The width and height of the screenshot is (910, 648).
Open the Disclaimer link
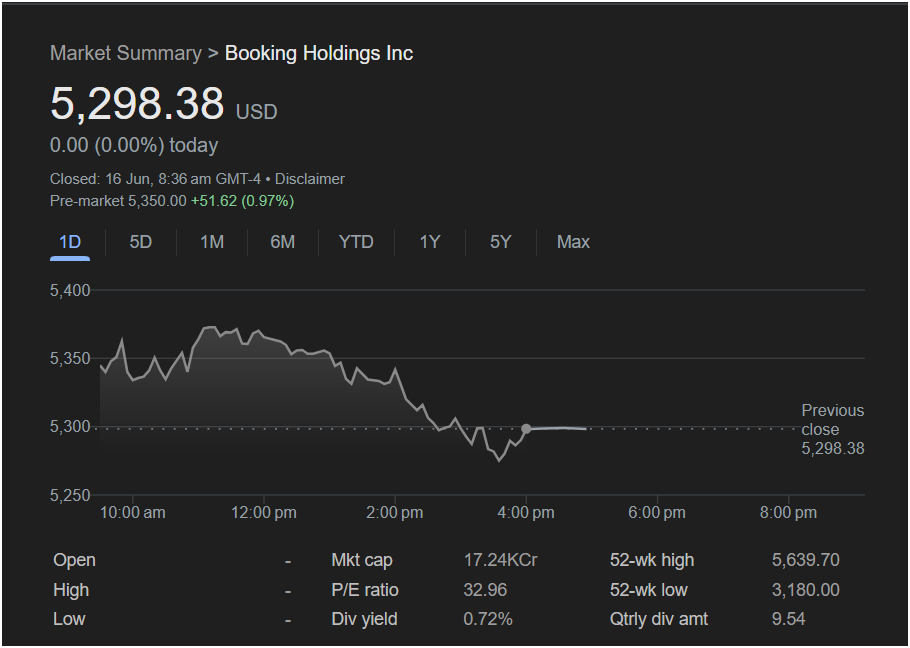[x=310, y=179]
